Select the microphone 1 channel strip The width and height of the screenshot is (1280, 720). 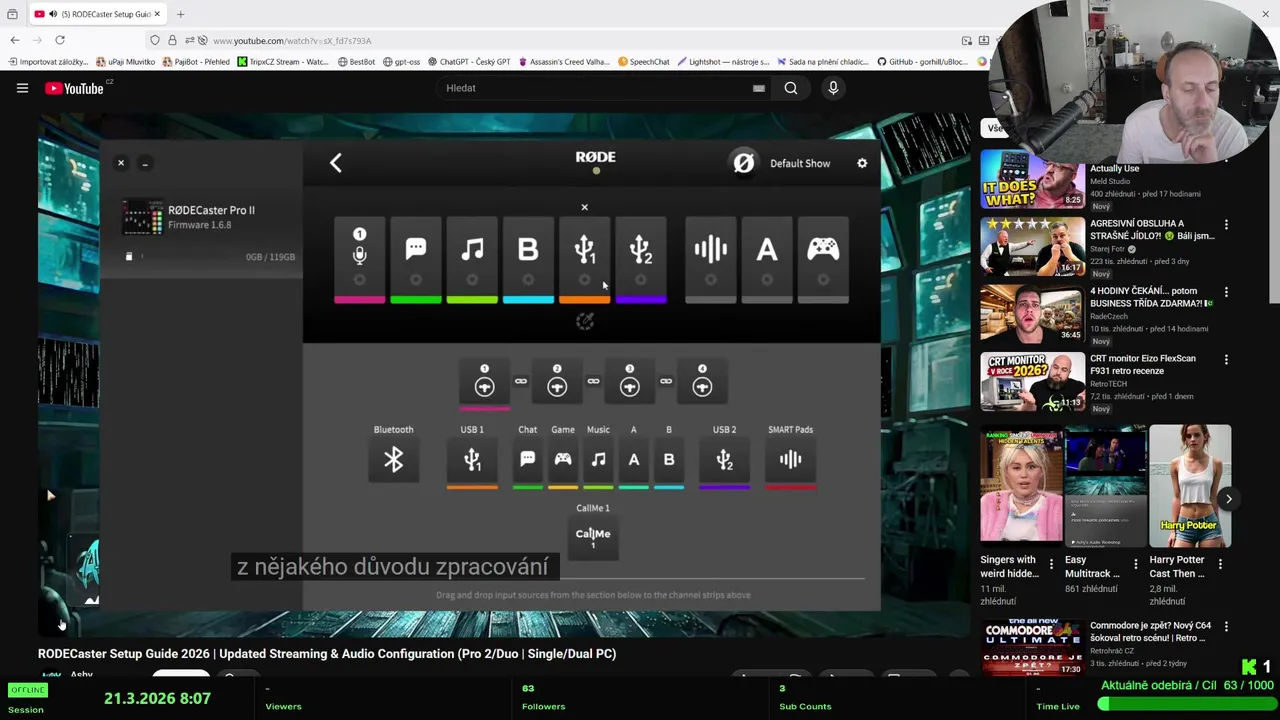click(x=360, y=258)
